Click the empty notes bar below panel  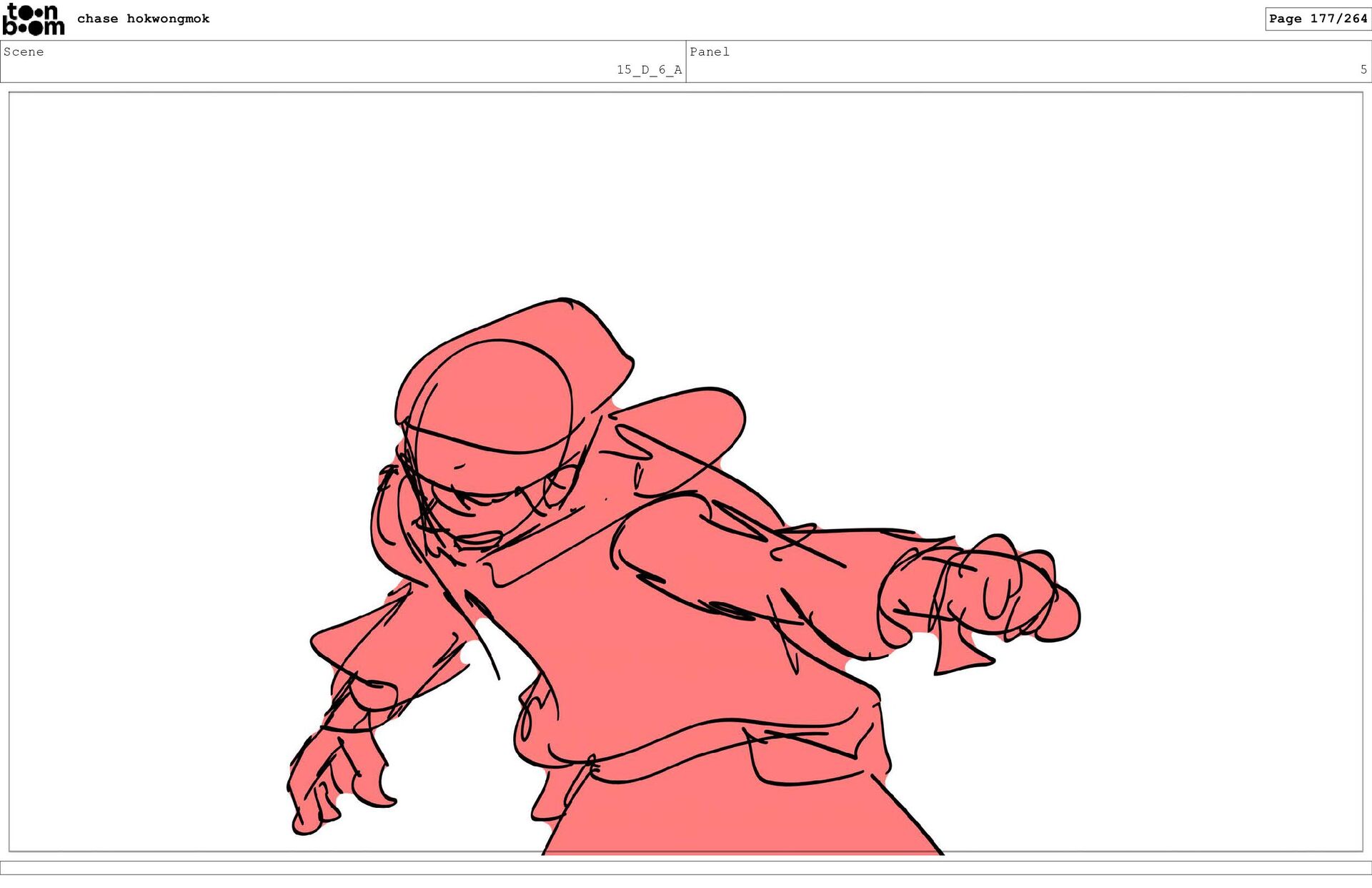(x=686, y=867)
